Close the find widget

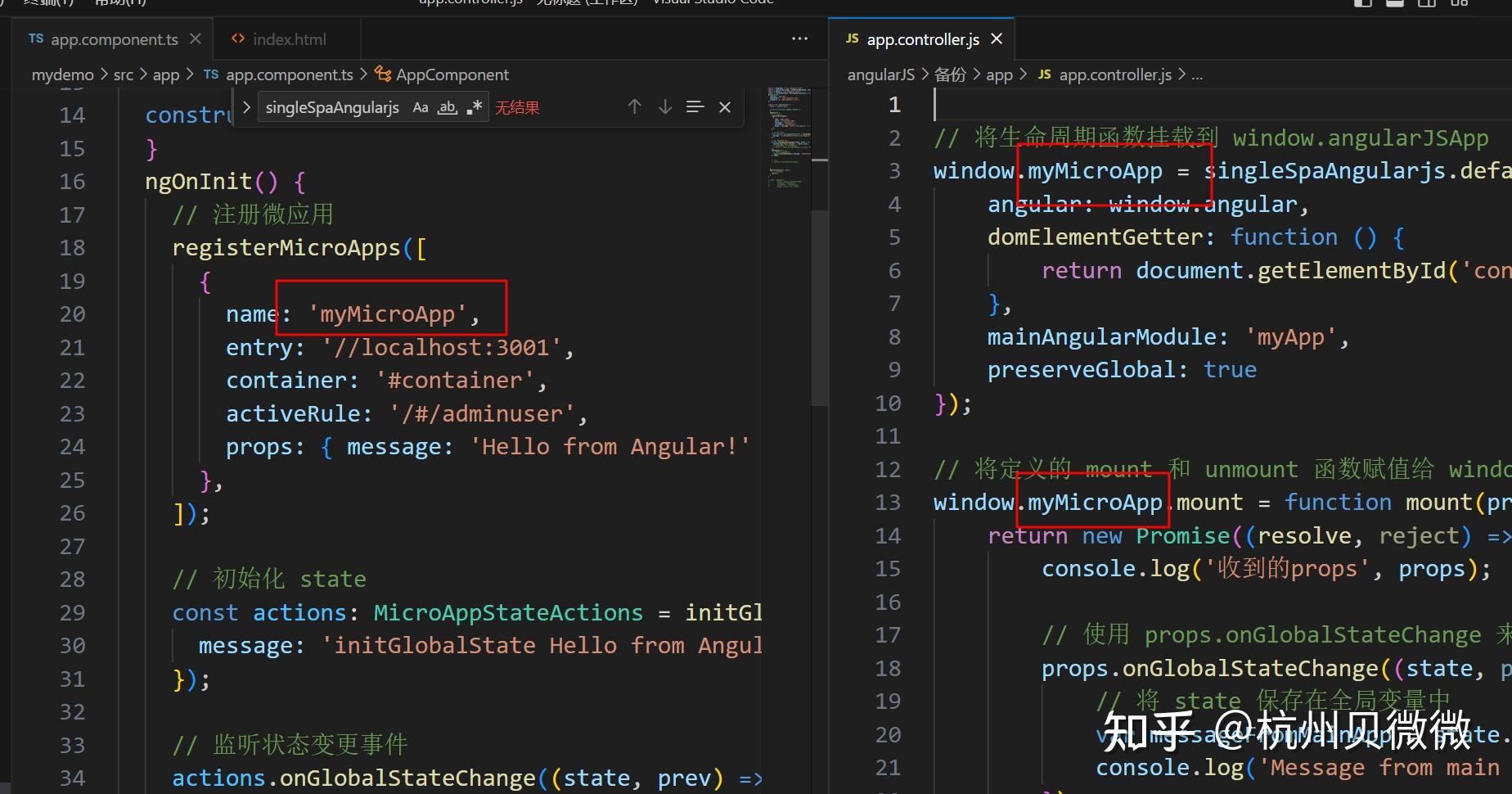click(725, 107)
